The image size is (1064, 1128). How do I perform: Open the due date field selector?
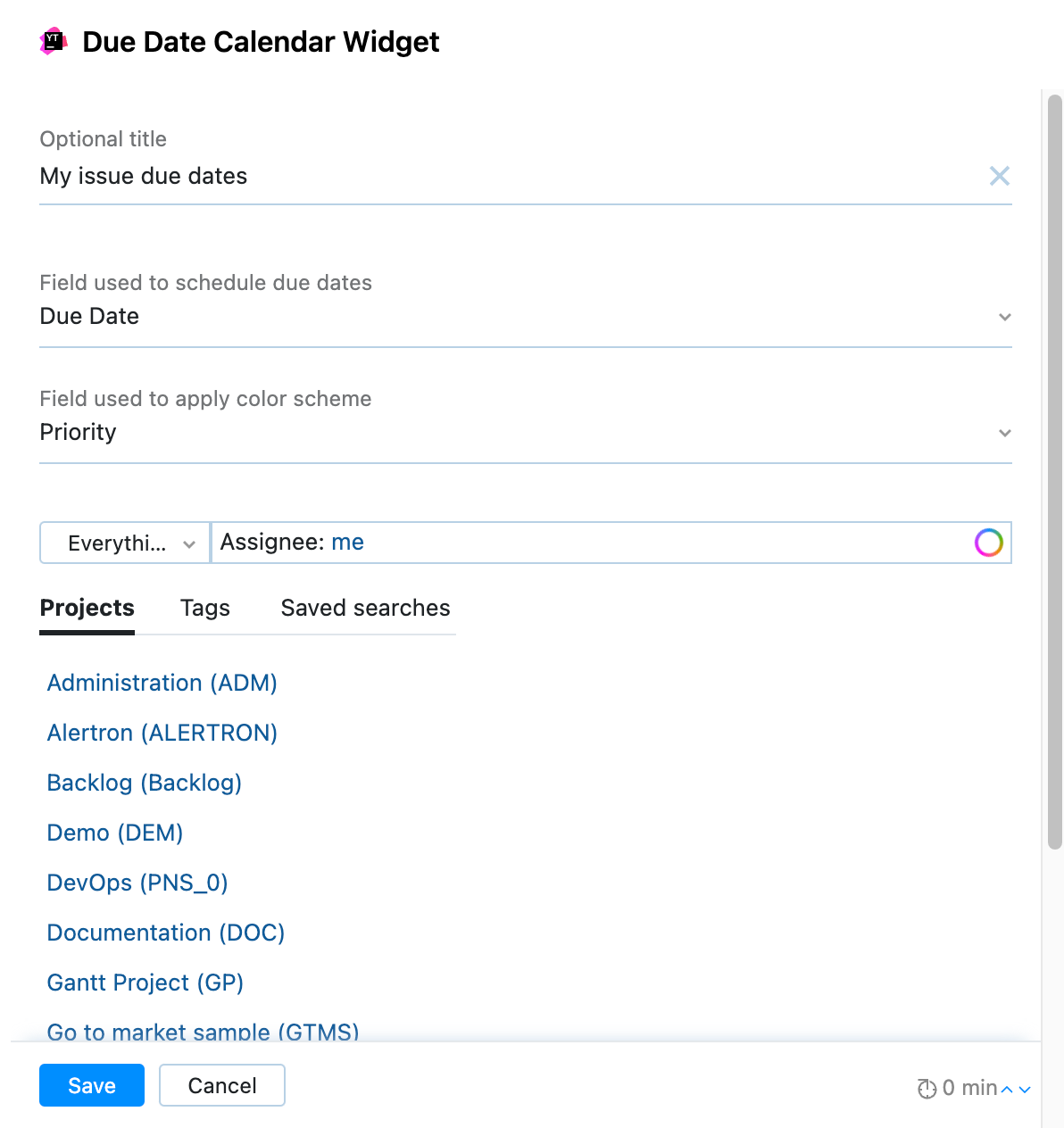click(357, 316)
